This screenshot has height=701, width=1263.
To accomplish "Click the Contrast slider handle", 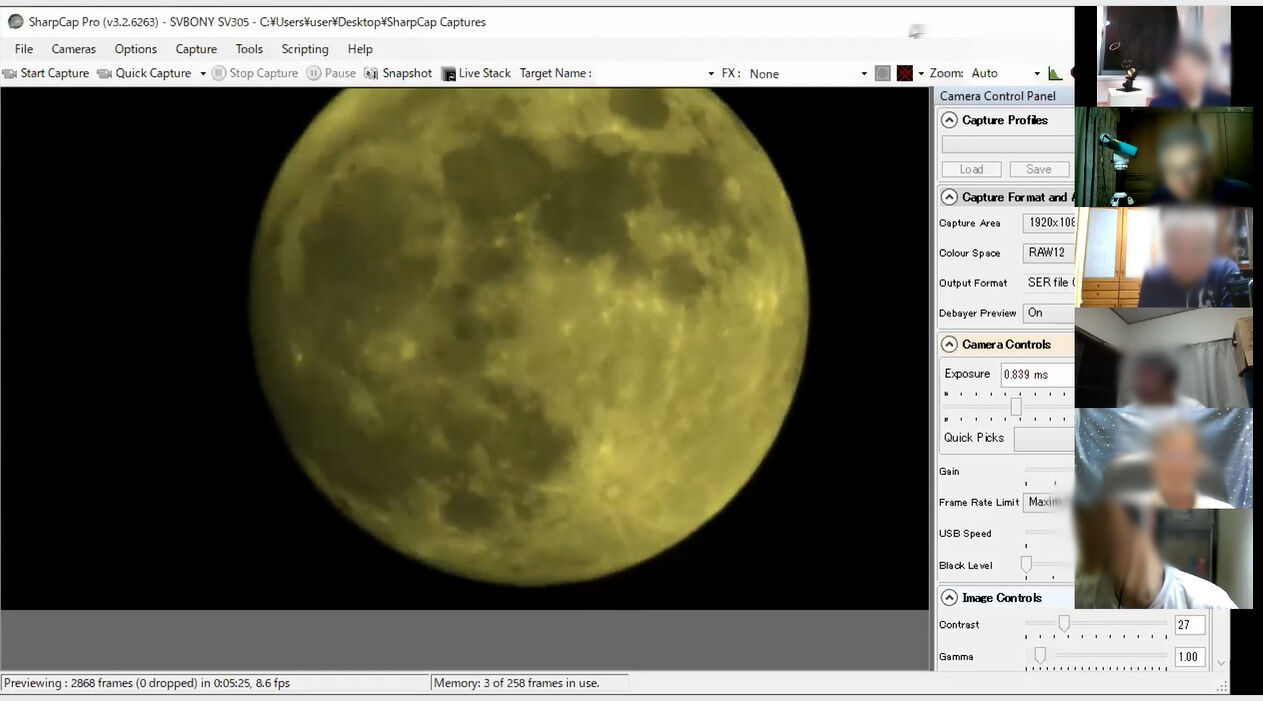I will 1064,624.
